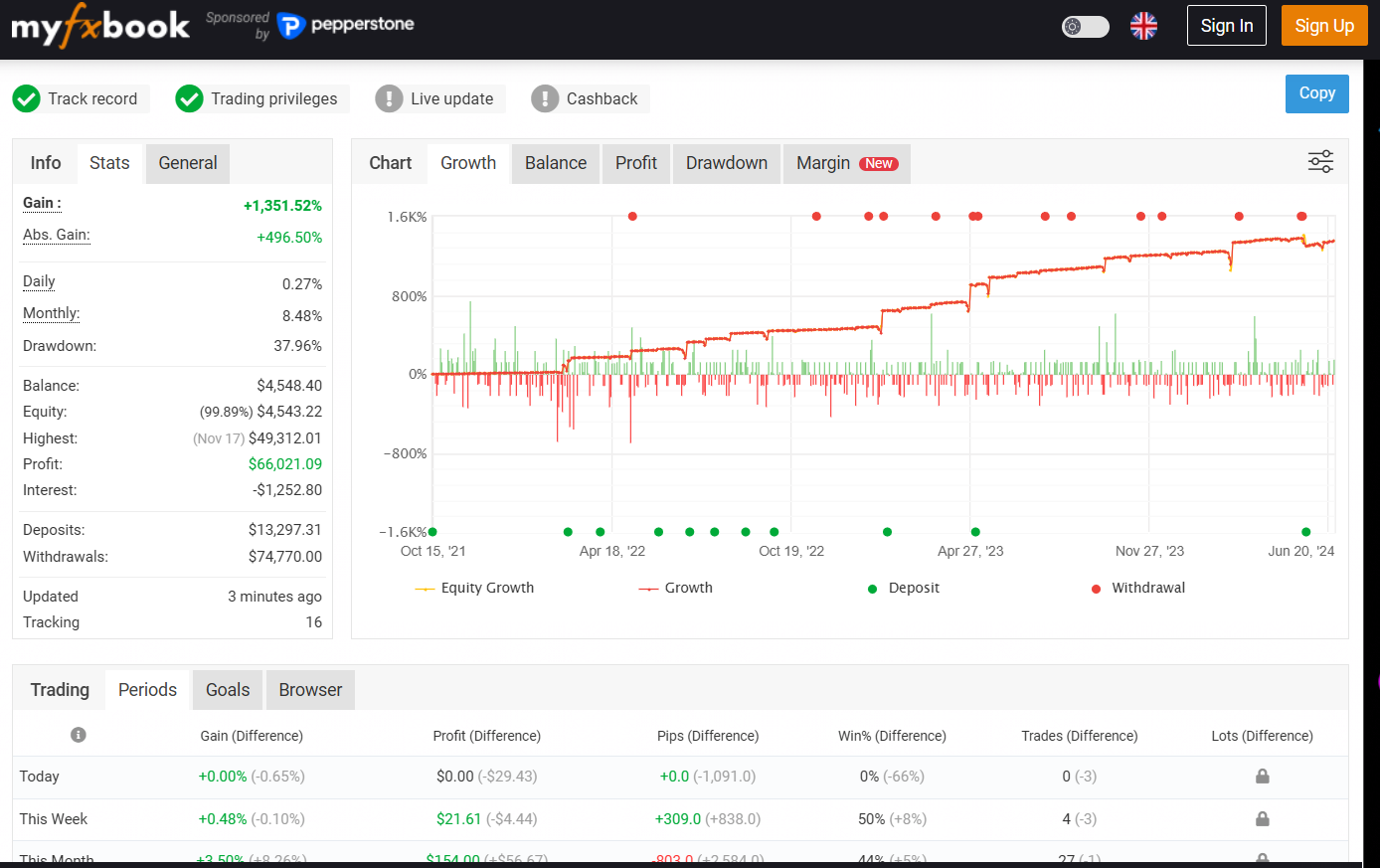Click the Abs. Gain label link

(x=56, y=235)
